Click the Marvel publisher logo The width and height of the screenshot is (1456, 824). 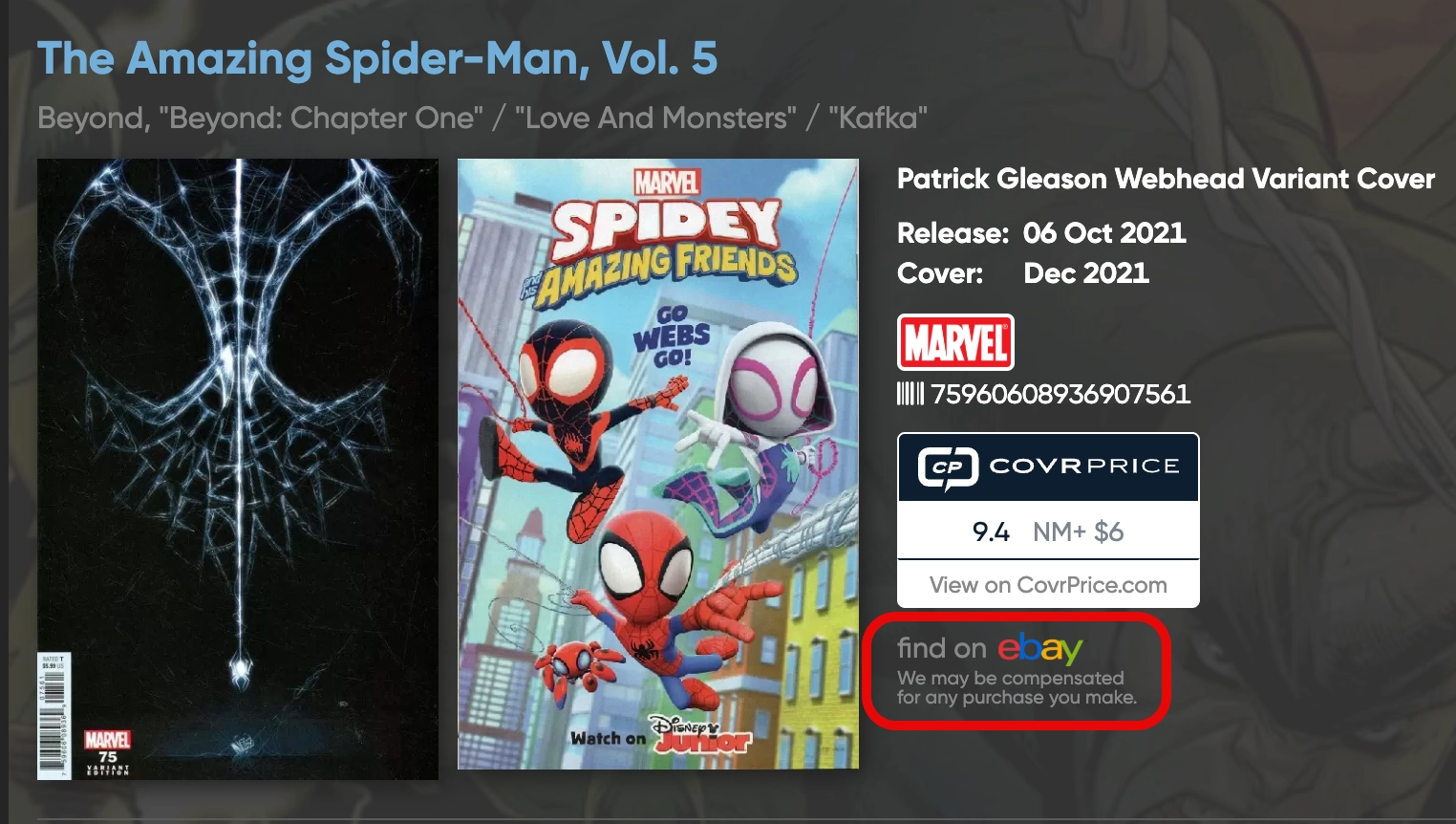click(x=955, y=342)
